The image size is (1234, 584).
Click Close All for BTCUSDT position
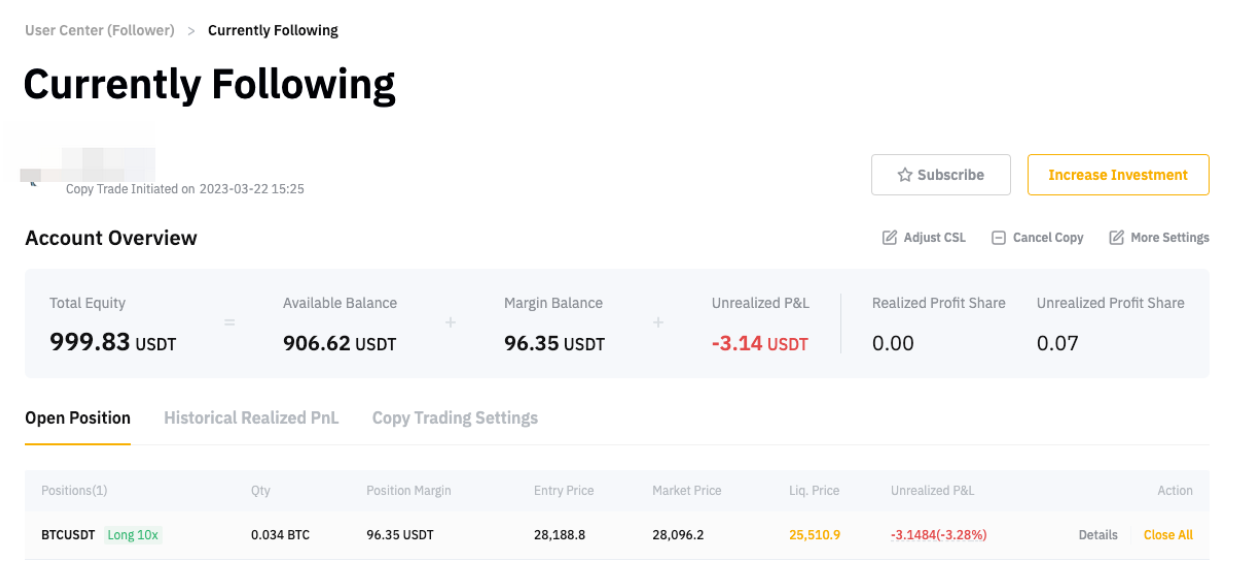(1168, 535)
